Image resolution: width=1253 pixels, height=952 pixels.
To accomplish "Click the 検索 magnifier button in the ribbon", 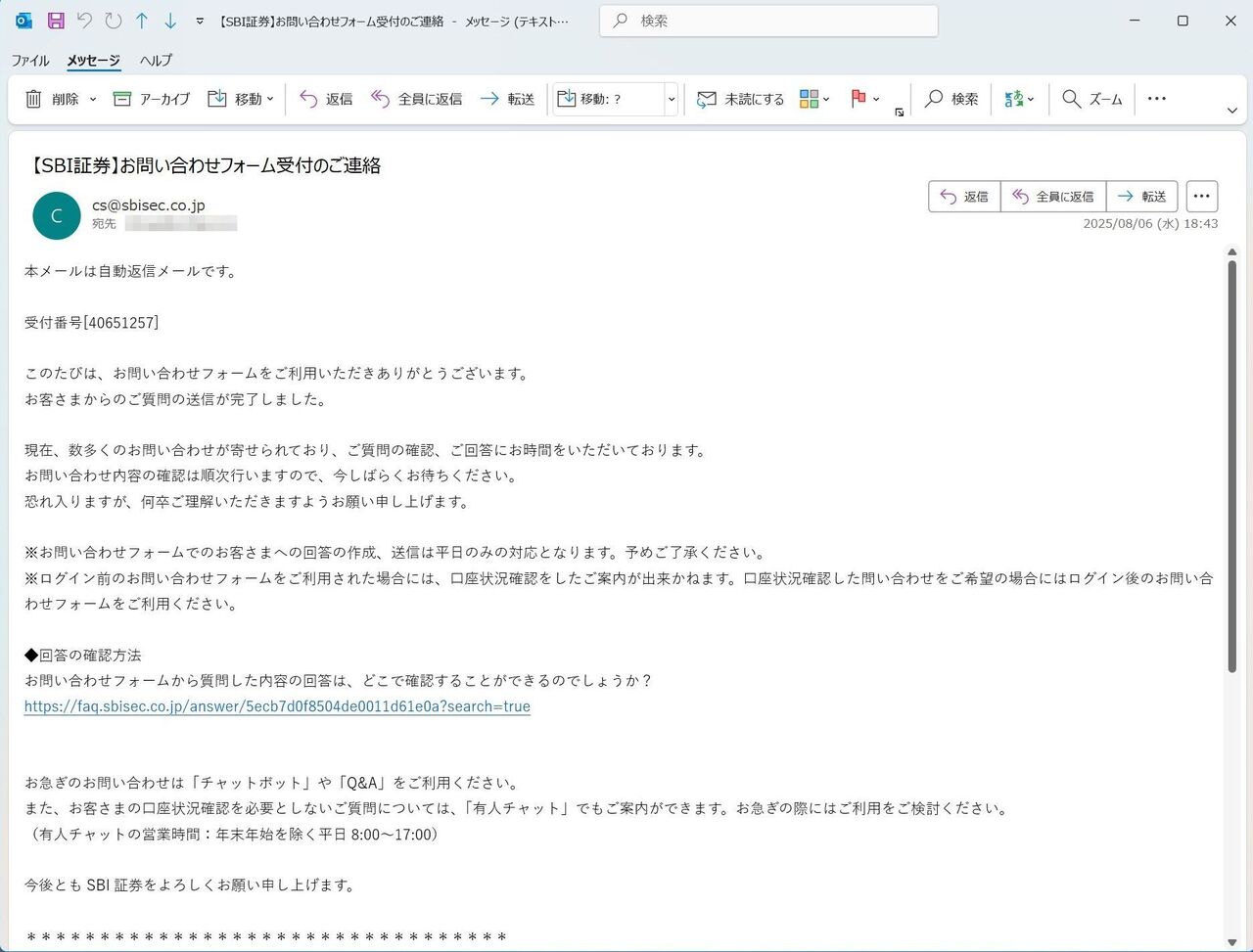I will [x=951, y=99].
